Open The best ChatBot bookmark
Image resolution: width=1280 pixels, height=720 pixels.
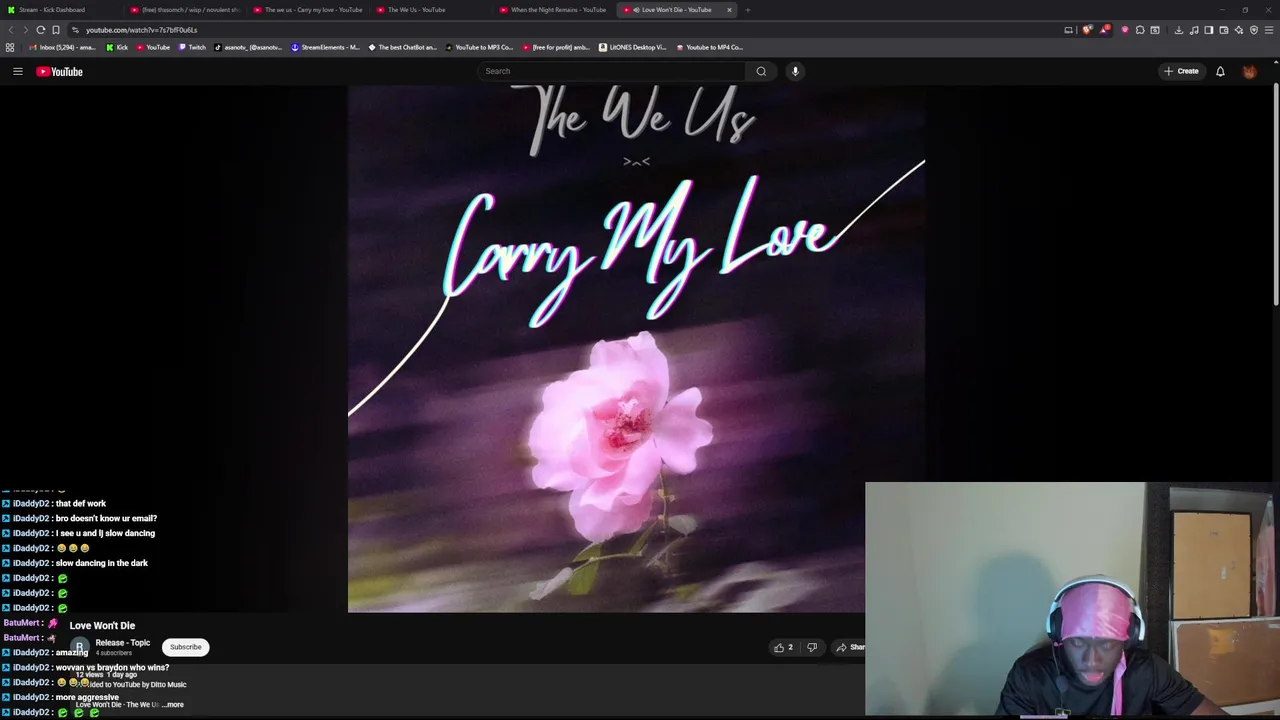click(x=403, y=47)
